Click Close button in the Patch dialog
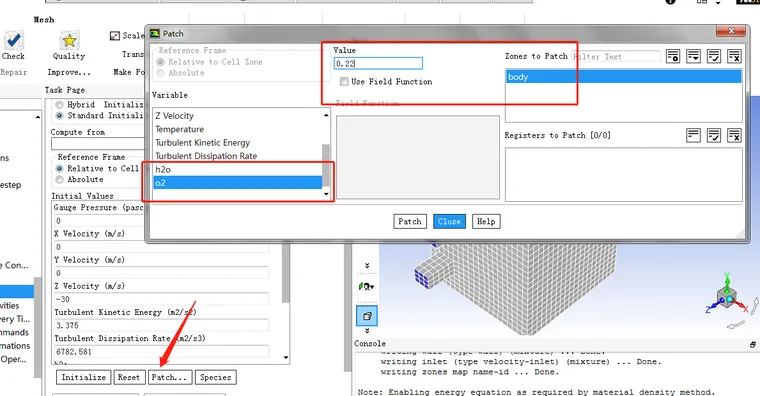760x396 pixels. pos(449,222)
